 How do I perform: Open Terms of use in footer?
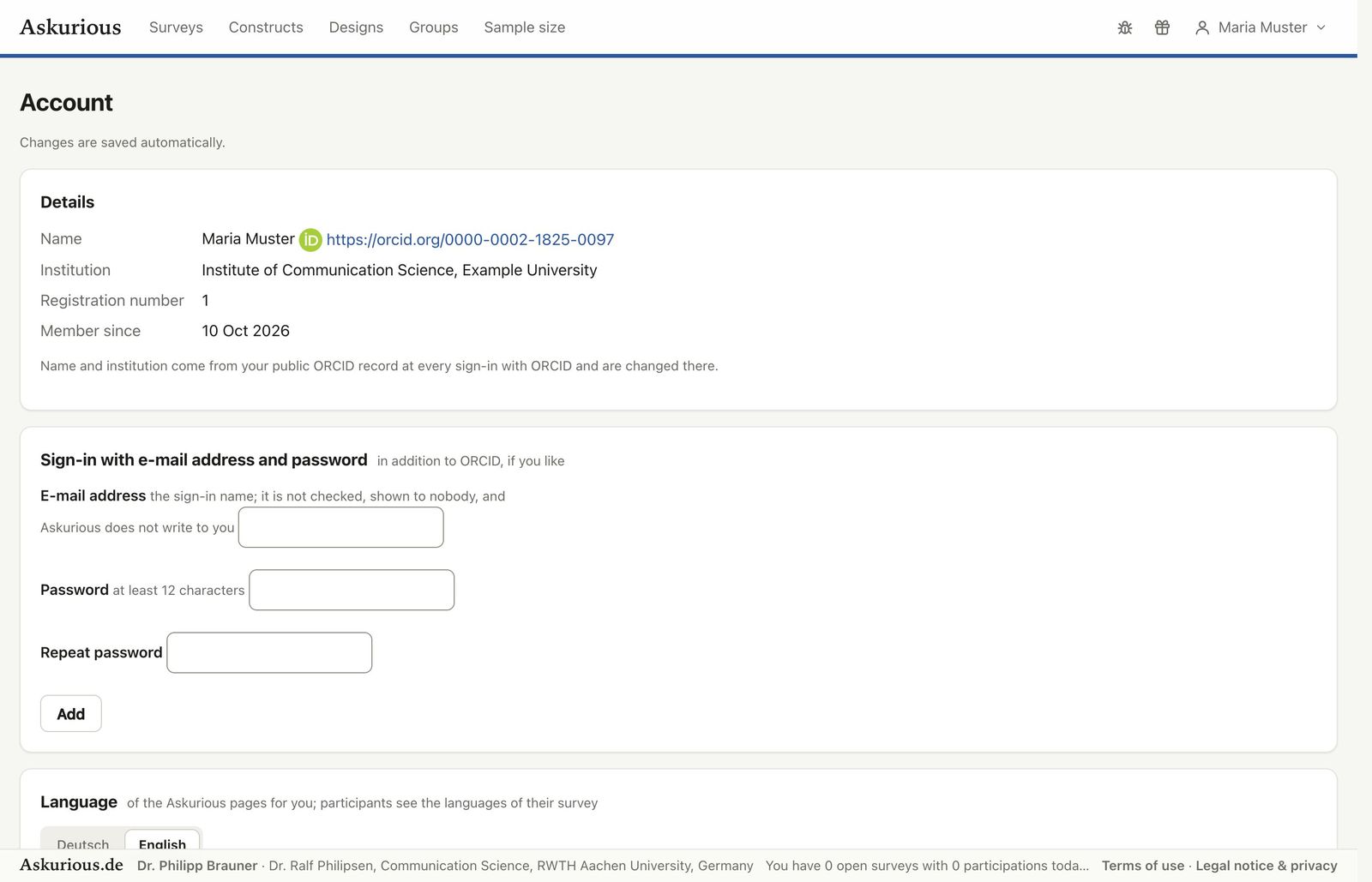(x=1143, y=866)
